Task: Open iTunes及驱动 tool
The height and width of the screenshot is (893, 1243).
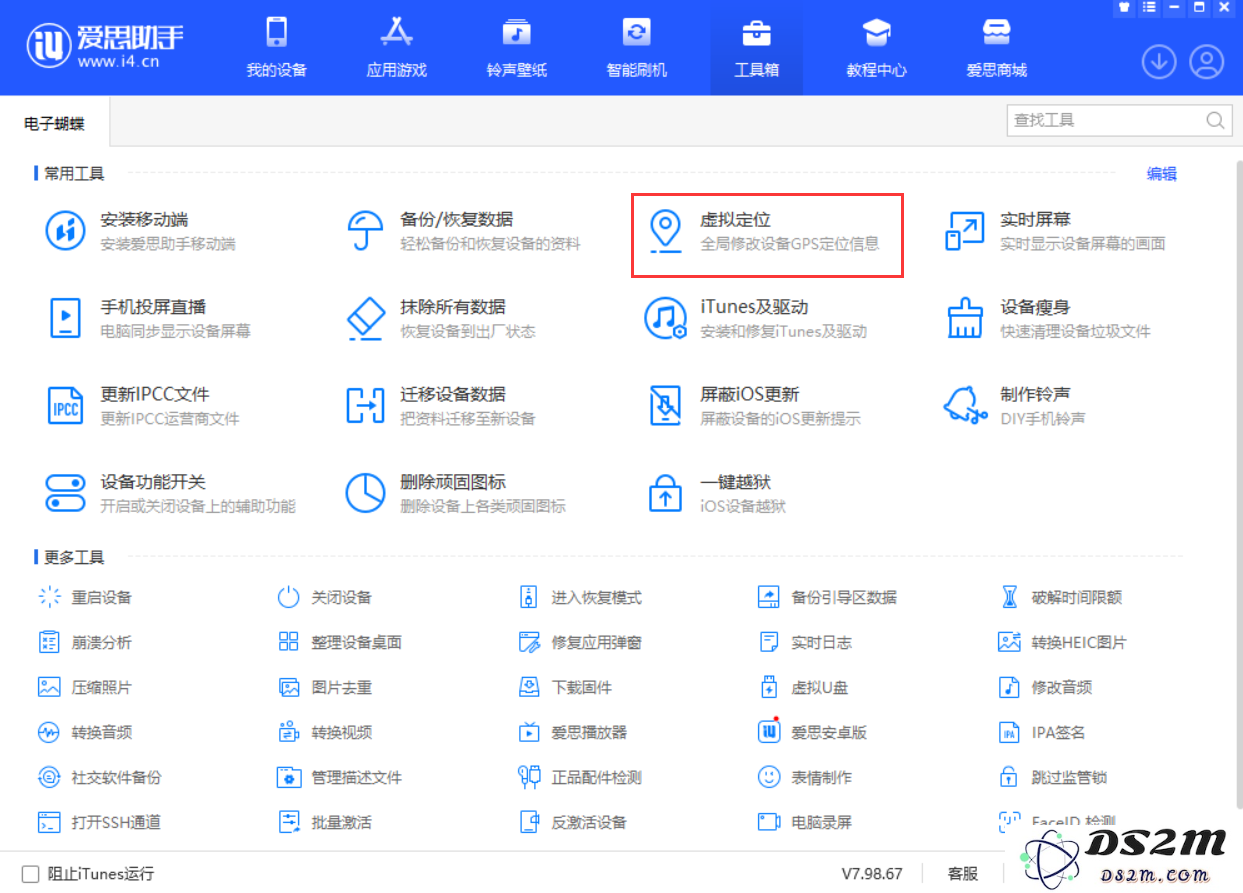Action: tap(755, 318)
